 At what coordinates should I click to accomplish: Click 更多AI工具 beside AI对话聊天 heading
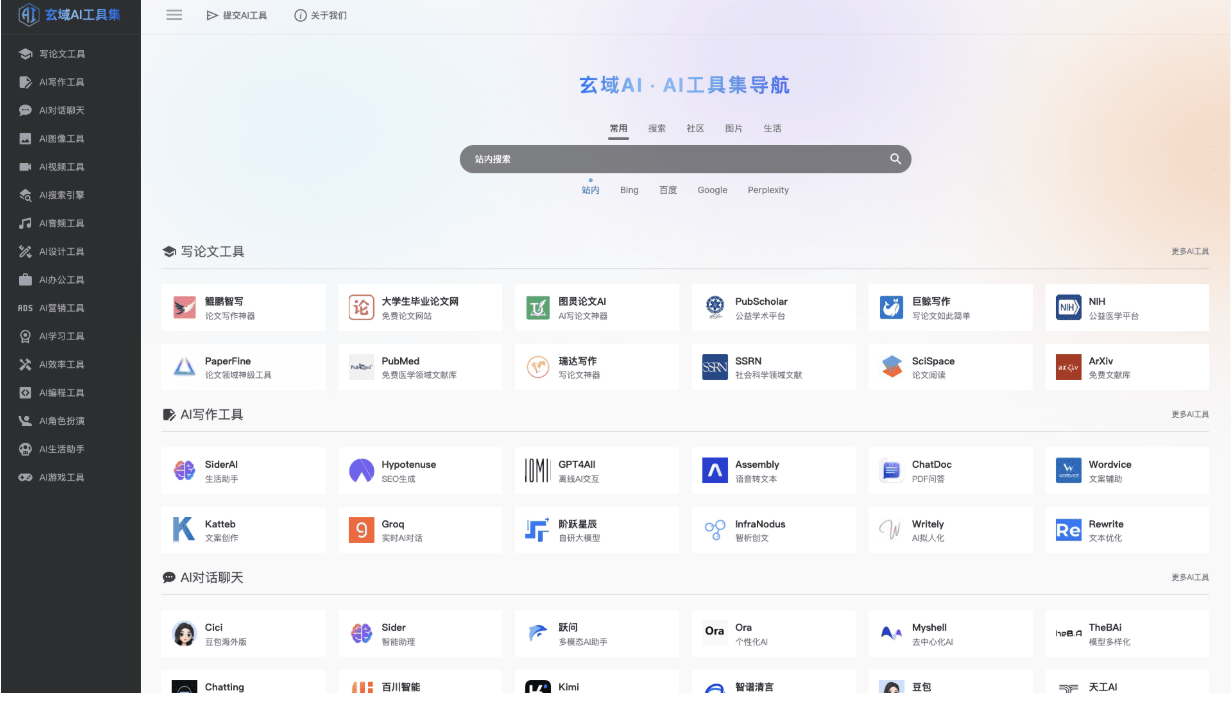[x=1190, y=578]
